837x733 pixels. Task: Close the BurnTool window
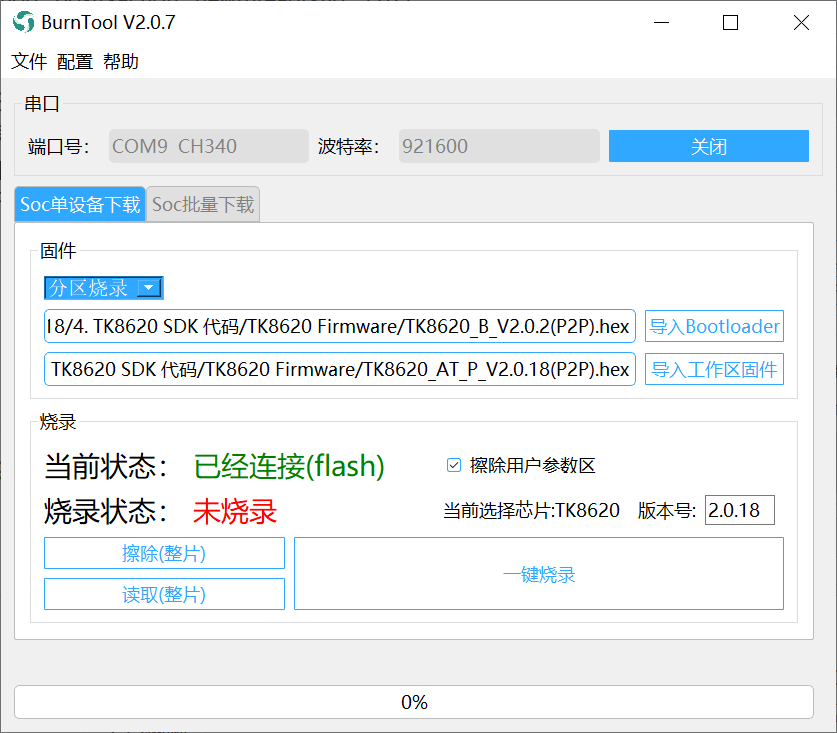coord(801,22)
